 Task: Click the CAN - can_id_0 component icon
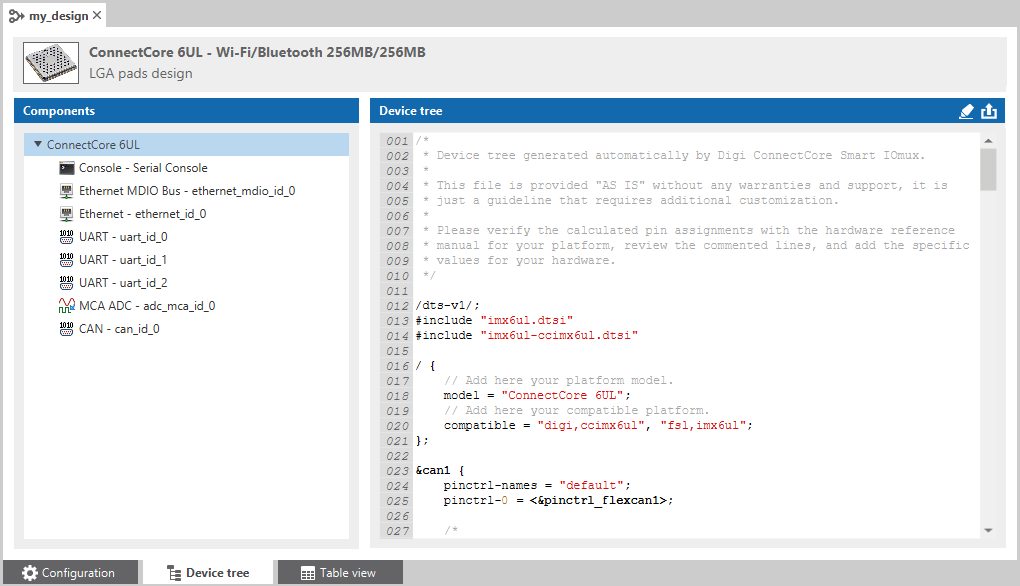pyautogui.click(x=67, y=328)
